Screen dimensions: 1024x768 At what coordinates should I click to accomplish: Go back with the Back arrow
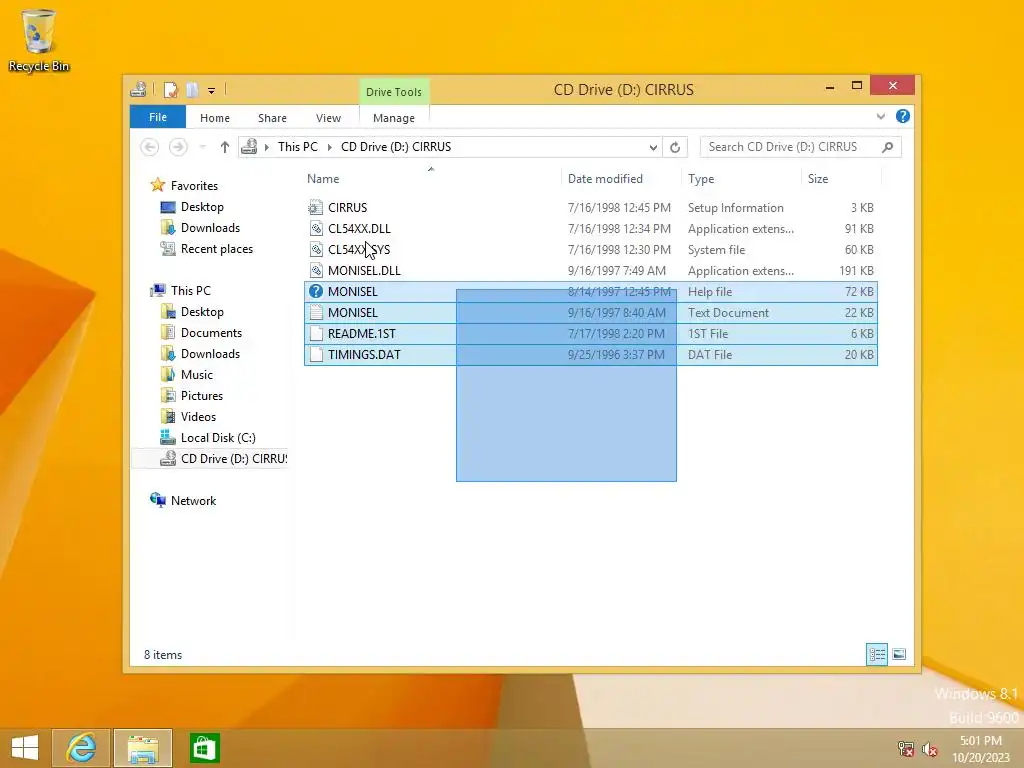[x=150, y=147]
